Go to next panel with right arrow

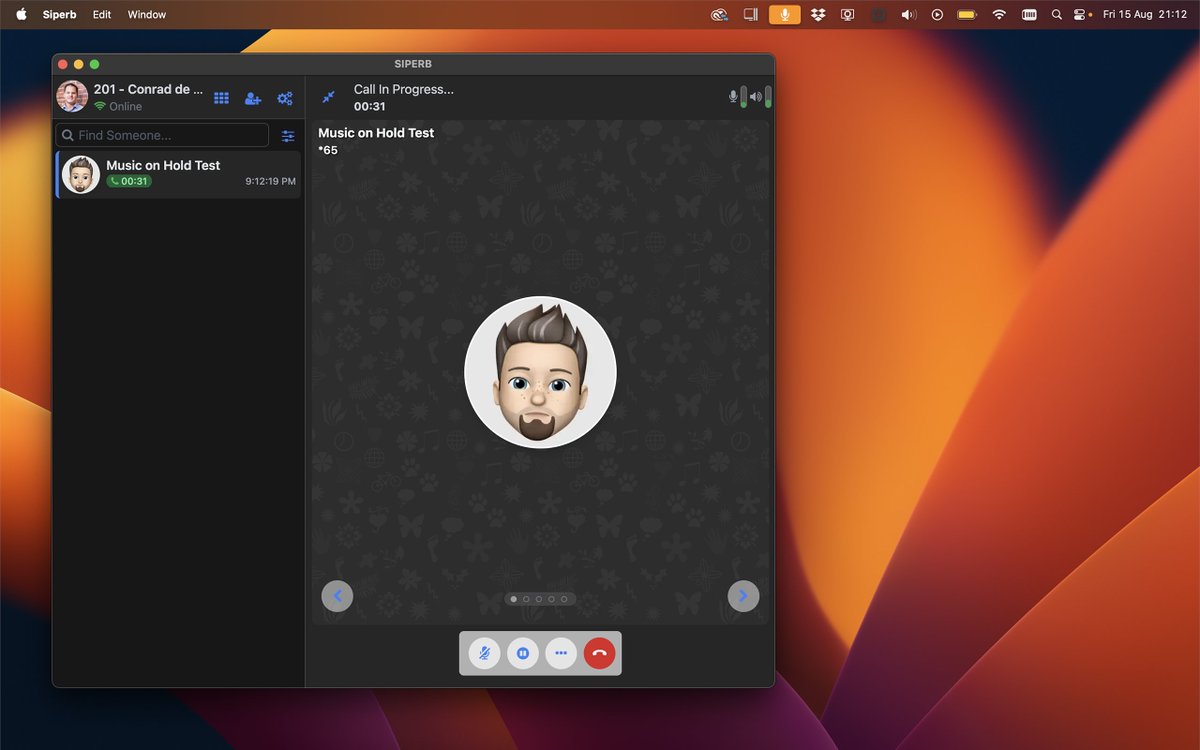tap(743, 596)
